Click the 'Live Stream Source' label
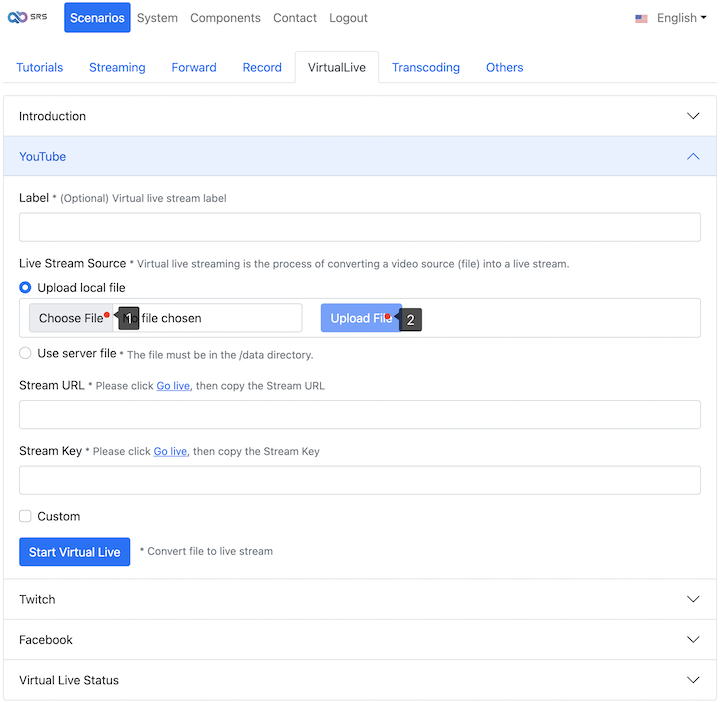This screenshot has height=702, width=720. click(73, 264)
